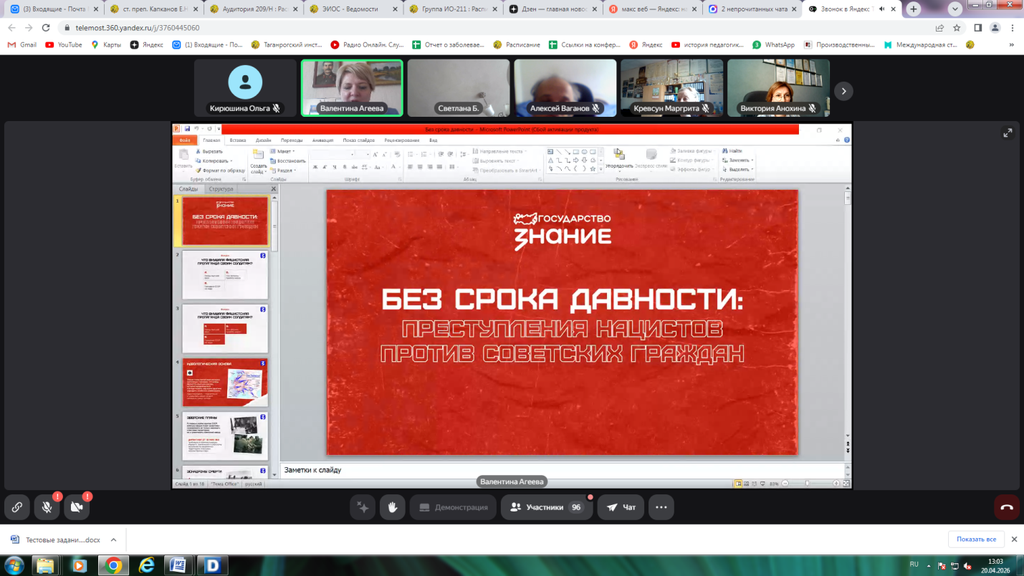
Task: Expand Chrome tab search dropdown
Action: [954, 9]
